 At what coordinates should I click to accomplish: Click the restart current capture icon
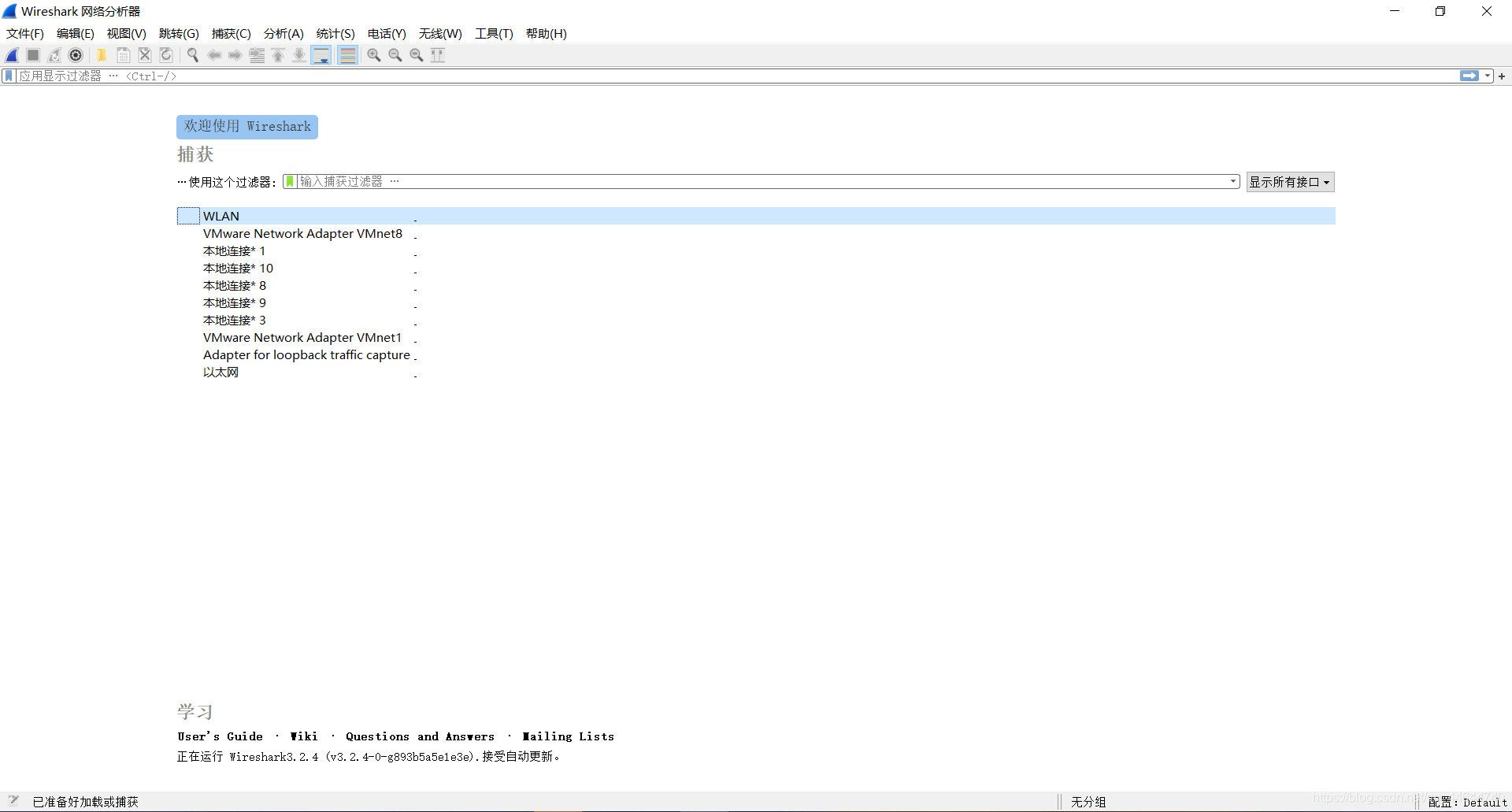pyautogui.click(x=54, y=55)
